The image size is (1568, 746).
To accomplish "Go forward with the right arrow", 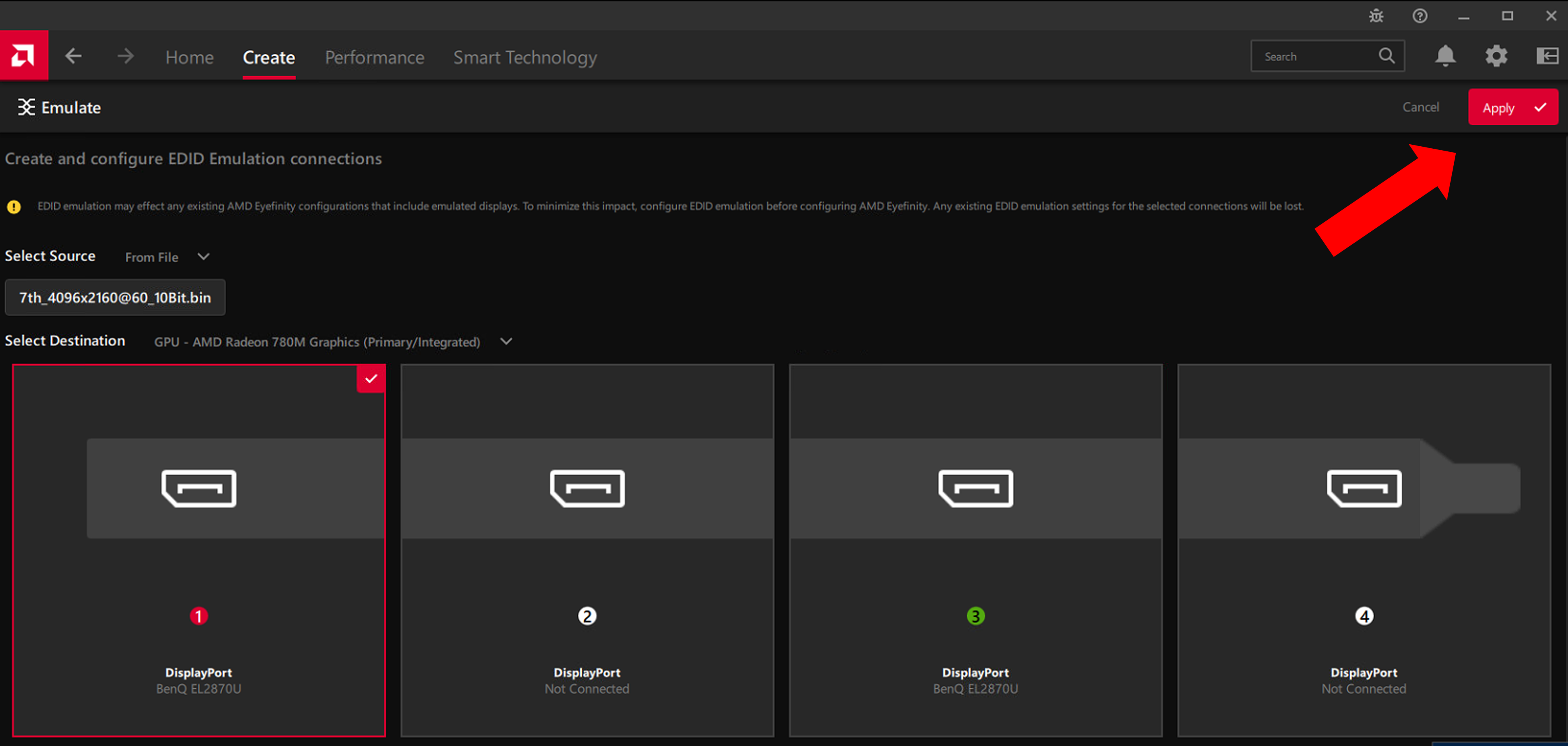I will (125, 57).
